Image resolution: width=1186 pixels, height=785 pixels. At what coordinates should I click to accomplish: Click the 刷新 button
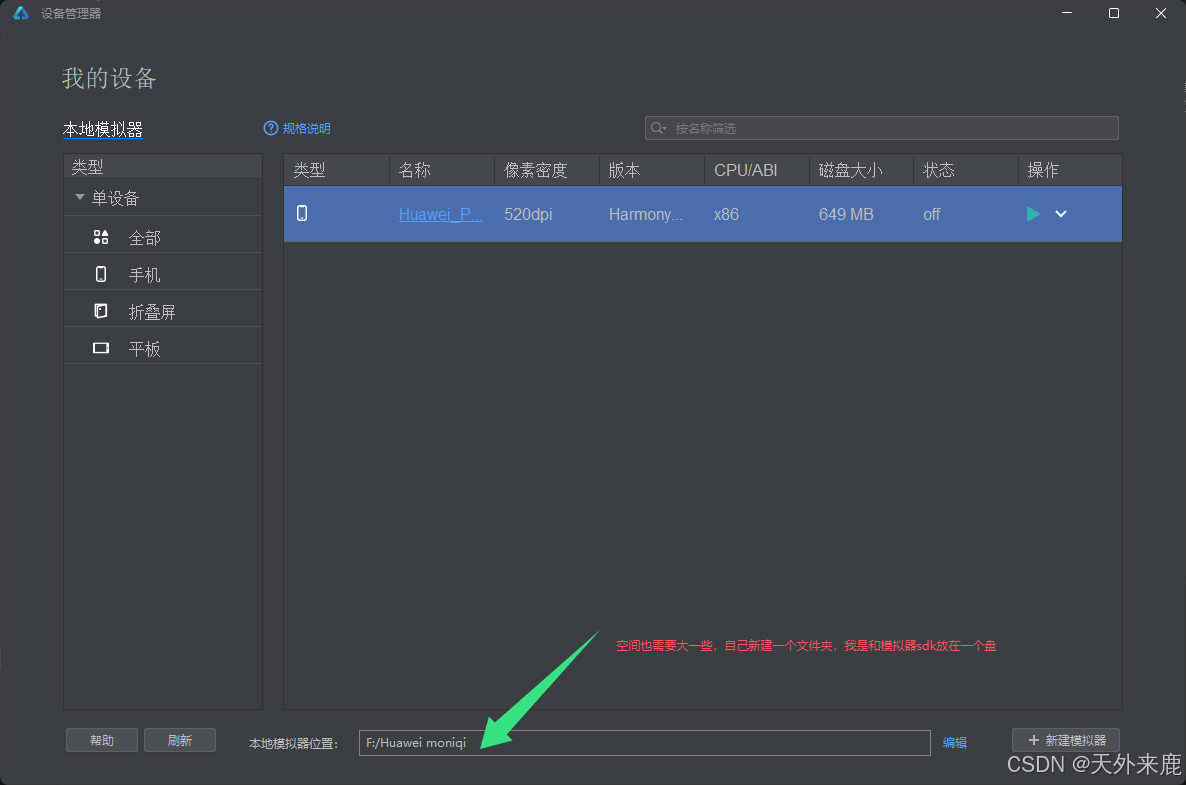(x=180, y=740)
